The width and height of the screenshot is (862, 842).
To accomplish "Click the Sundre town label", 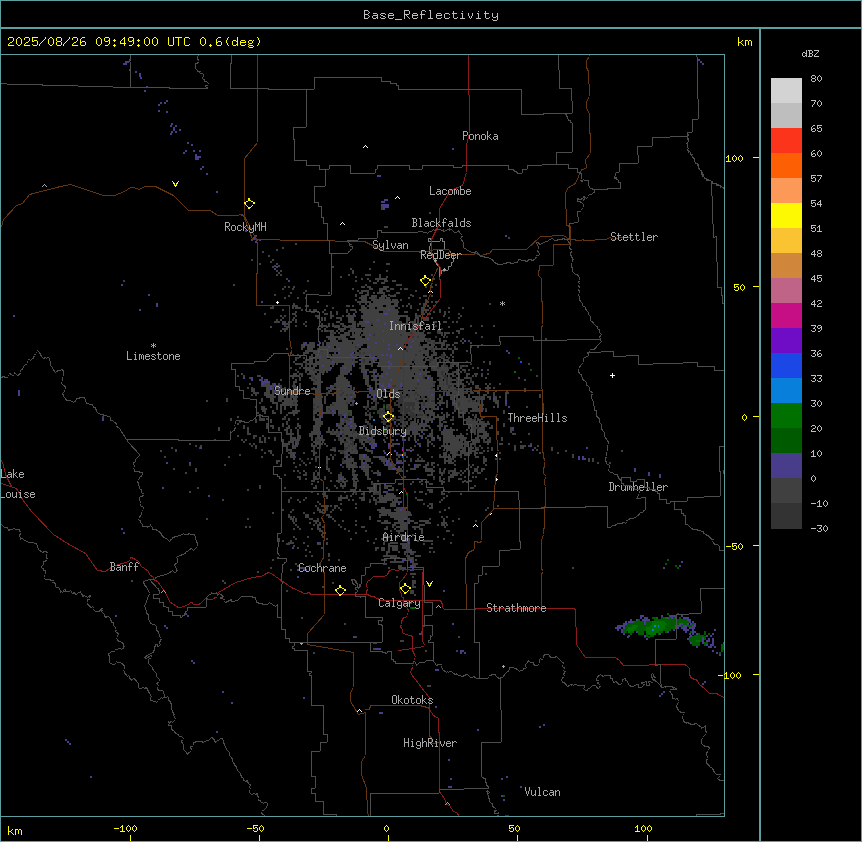I will [292, 391].
